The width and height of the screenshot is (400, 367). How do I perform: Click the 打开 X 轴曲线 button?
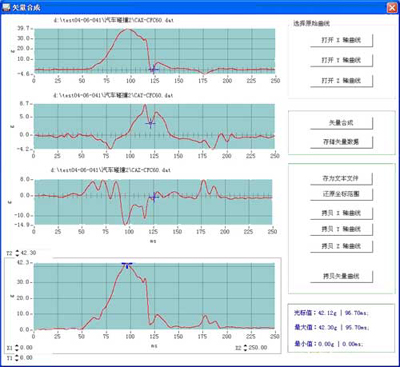pos(341,40)
